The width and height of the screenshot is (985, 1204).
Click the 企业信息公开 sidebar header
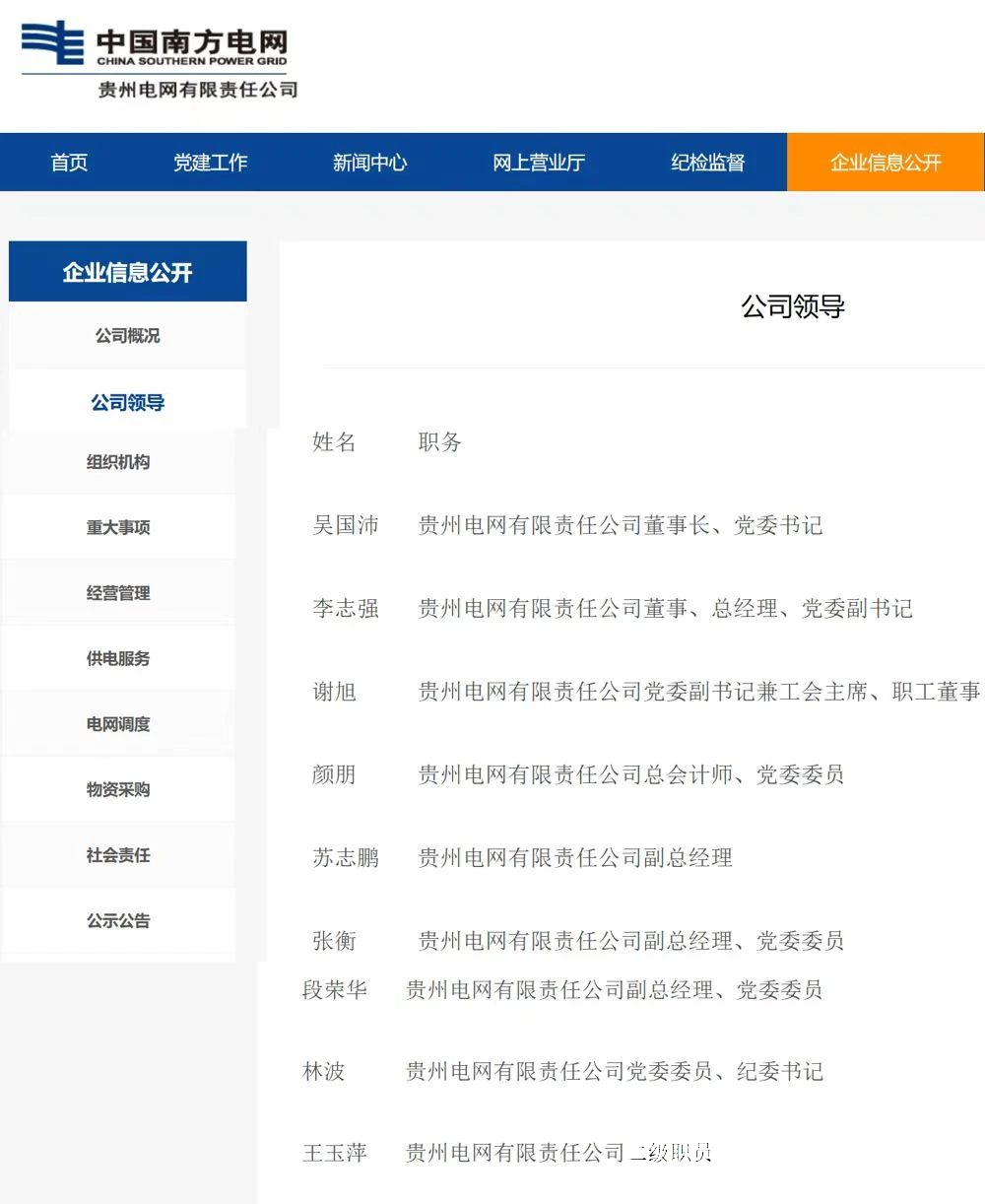[x=127, y=271]
